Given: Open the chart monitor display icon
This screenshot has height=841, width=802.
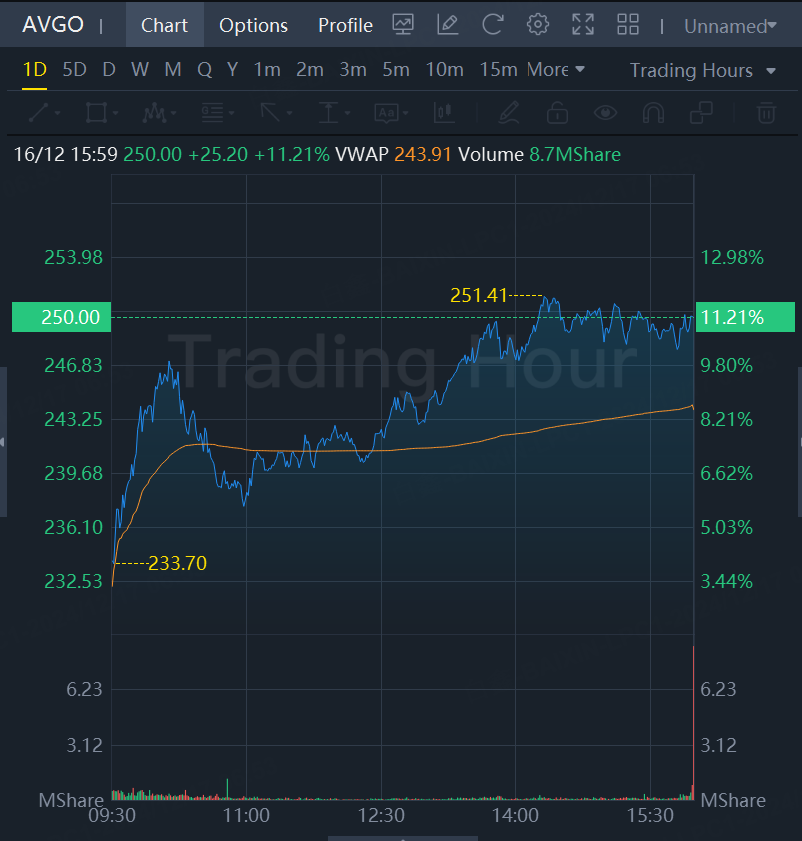Looking at the screenshot, I should [x=403, y=25].
